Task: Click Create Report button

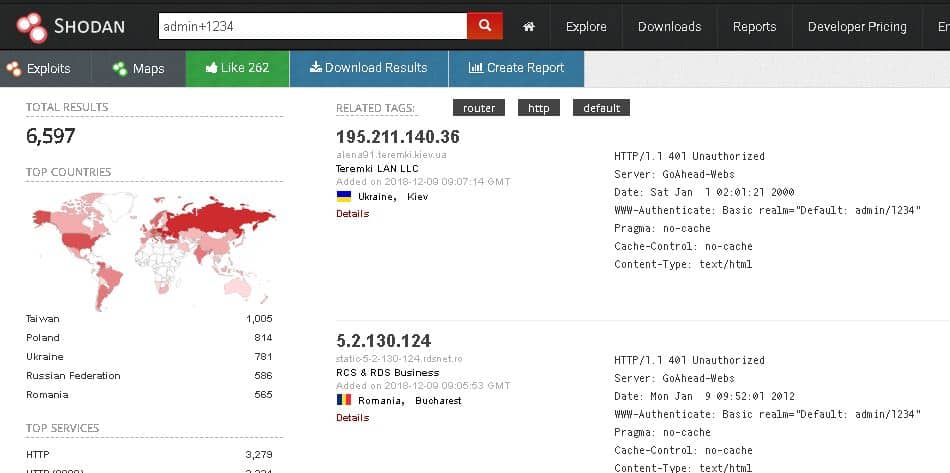Action: point(516,68)
